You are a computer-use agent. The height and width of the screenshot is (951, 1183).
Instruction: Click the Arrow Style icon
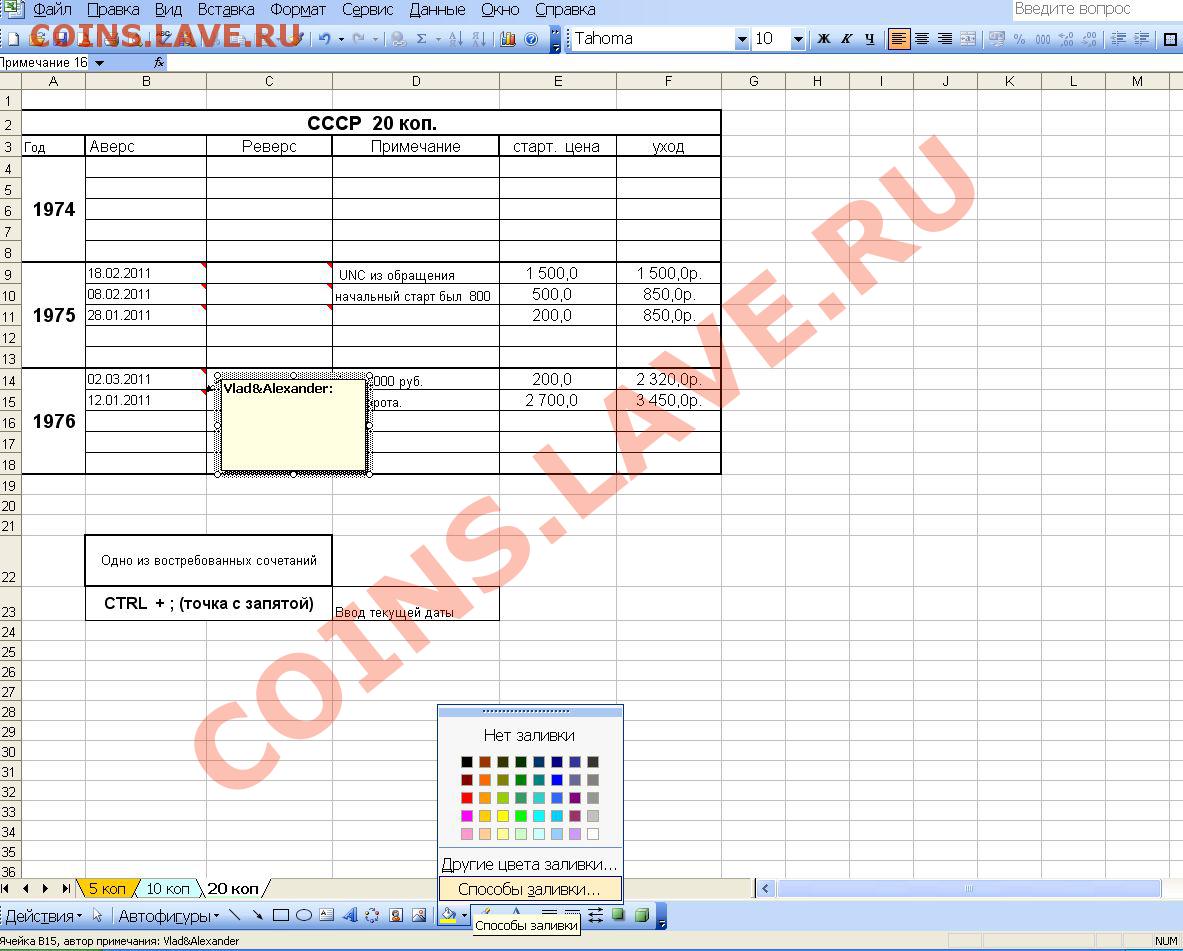[x=595, y=916]
